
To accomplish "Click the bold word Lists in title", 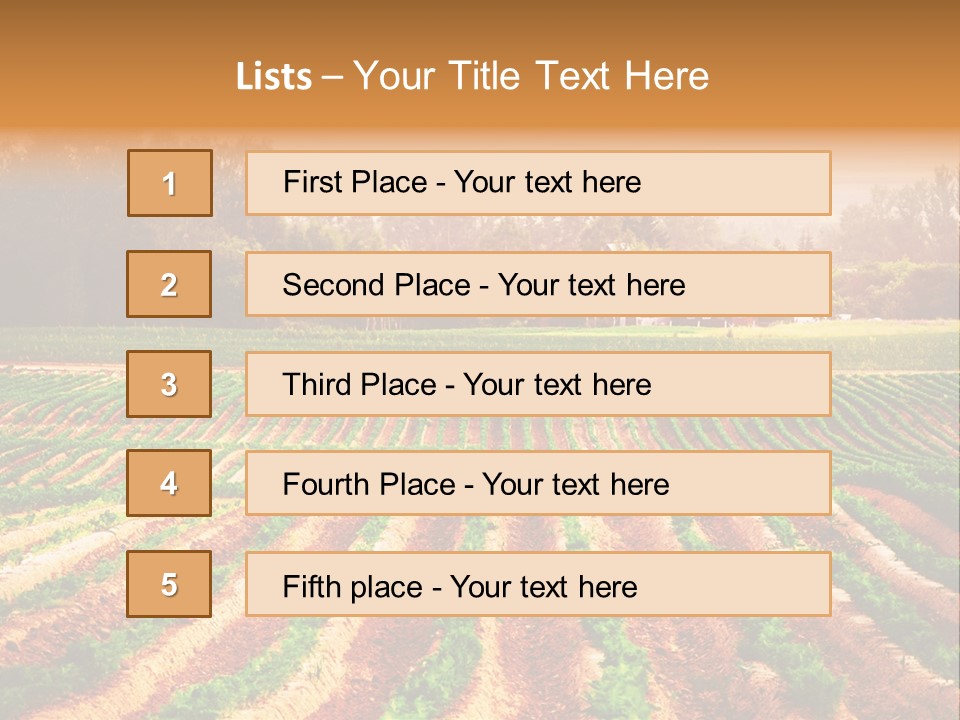I will pos(274,76).
